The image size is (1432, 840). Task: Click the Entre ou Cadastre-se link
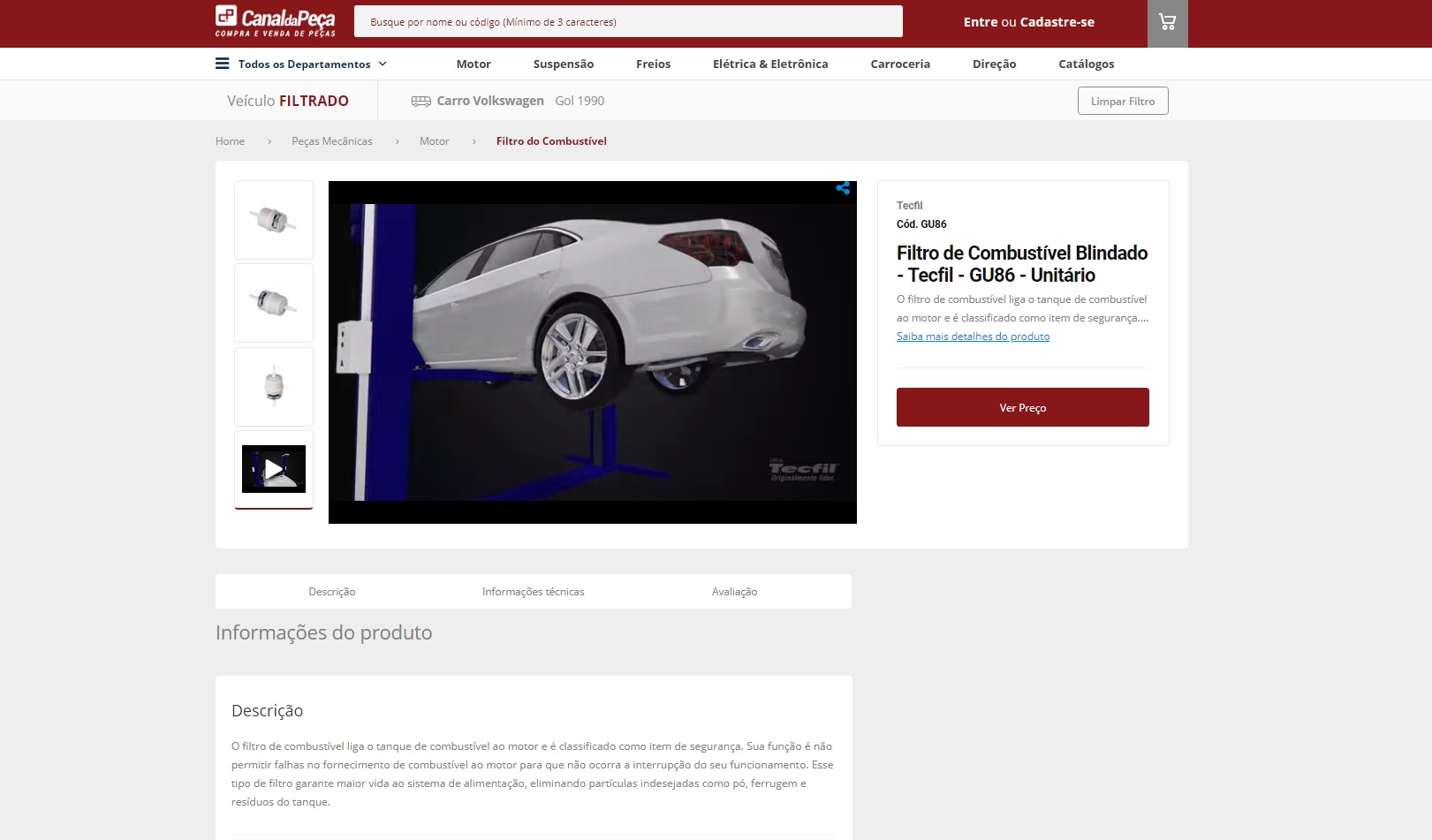coord(1028,22)
